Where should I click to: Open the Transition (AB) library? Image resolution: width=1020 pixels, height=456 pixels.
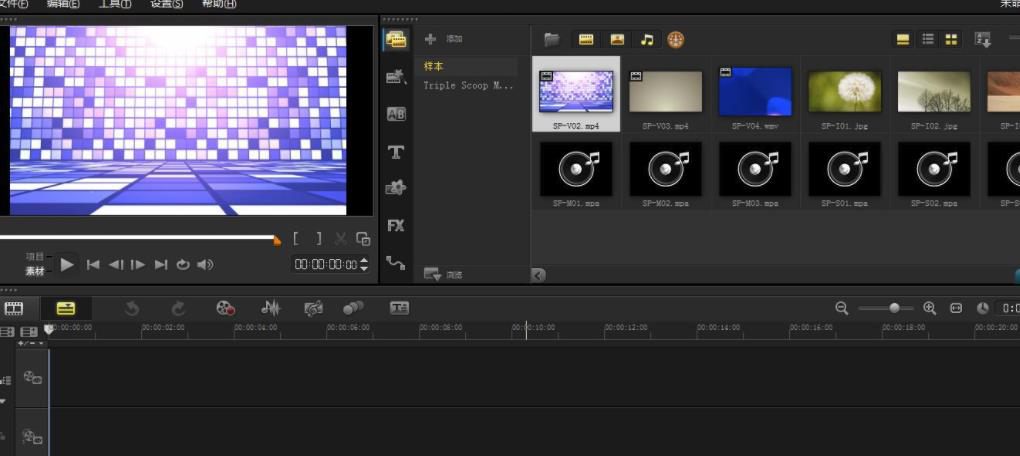point(396,114)
